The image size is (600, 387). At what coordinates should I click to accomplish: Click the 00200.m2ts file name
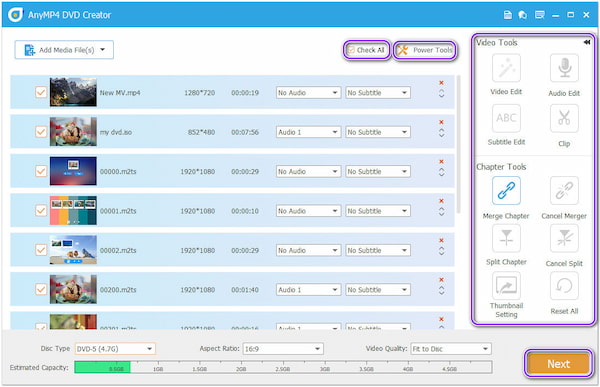point(118,290)
